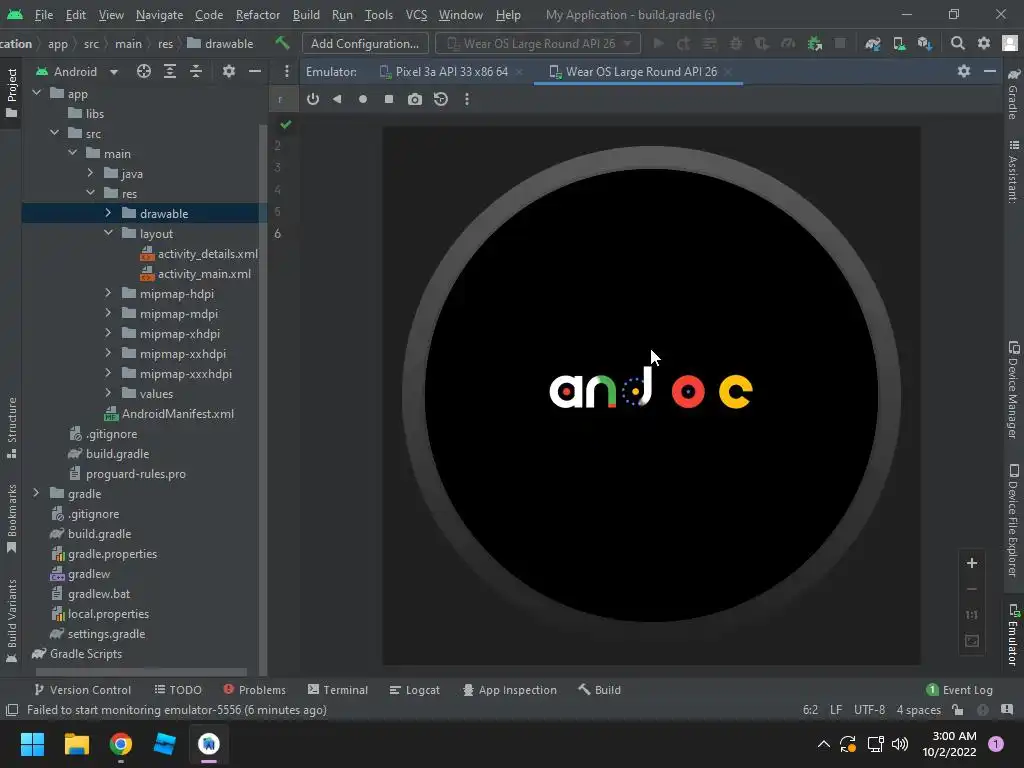The image size is (1024, 768).
Task: Open the Structure side panel
Action: (x=11, y=428)
